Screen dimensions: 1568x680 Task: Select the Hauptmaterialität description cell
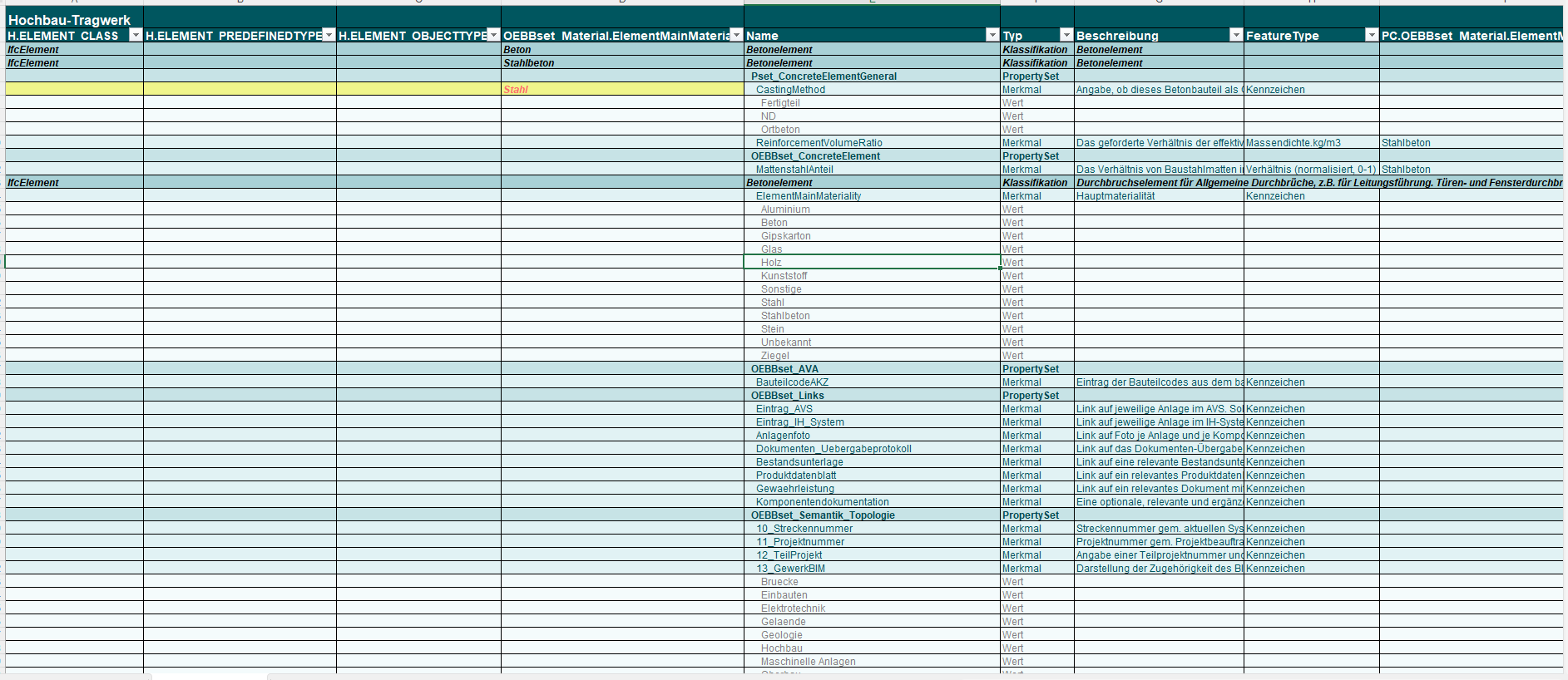pyautogui.click(x=1159, y=196)
